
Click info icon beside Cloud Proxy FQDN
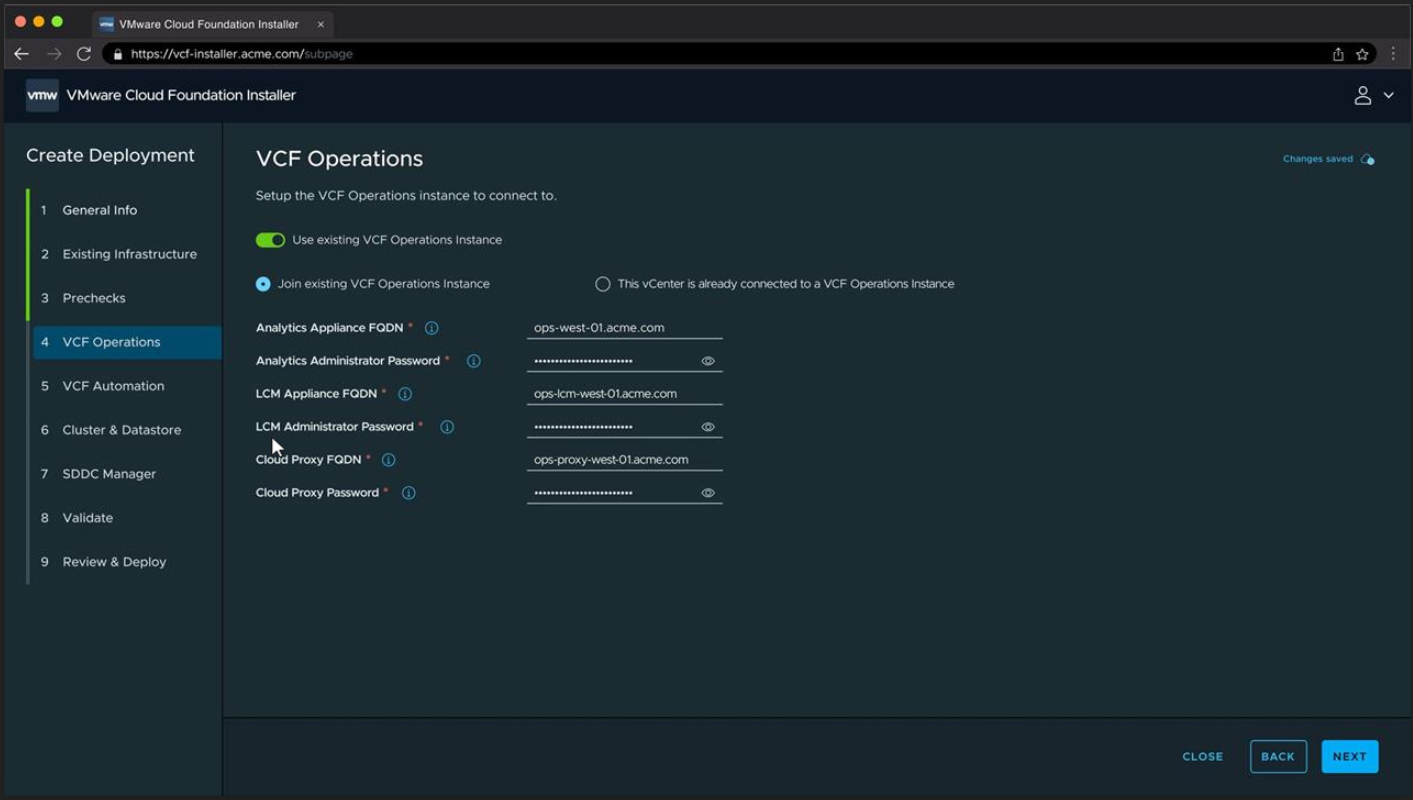point(389,460)
